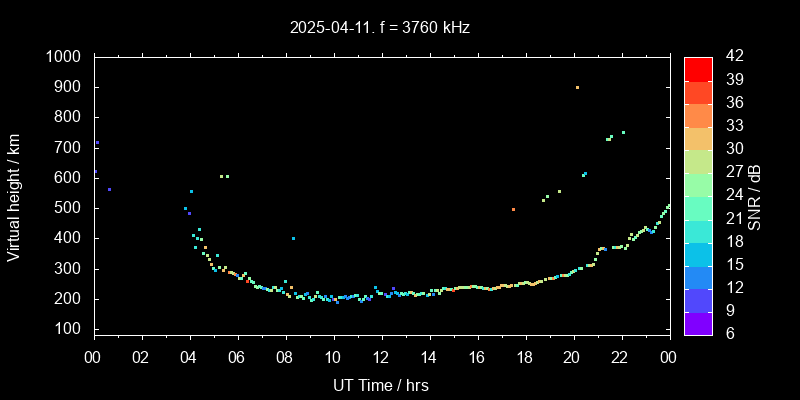This screenshot has height=400, width=800.
Task: Select the turquoise 18–21 dB color band
Action: (698, 231)
